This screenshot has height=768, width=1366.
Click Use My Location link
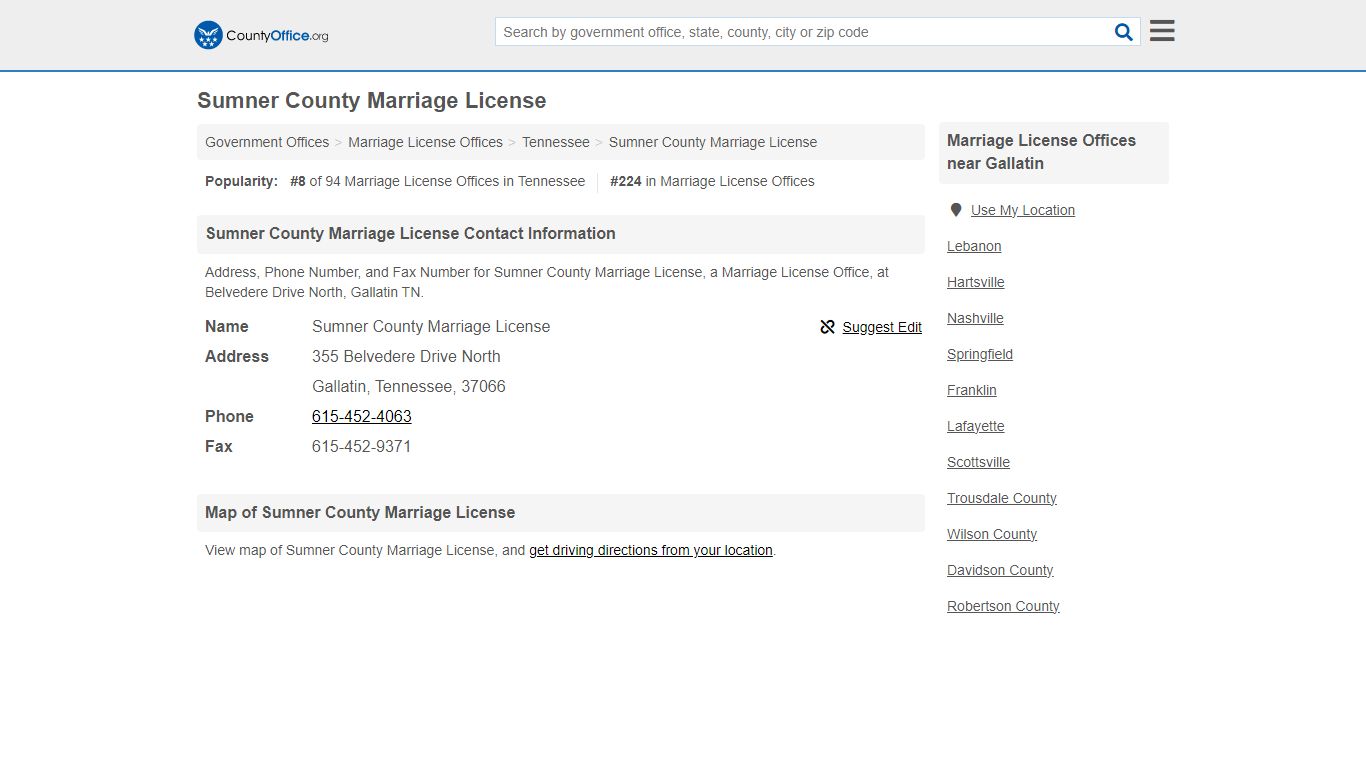(1023, 210)
